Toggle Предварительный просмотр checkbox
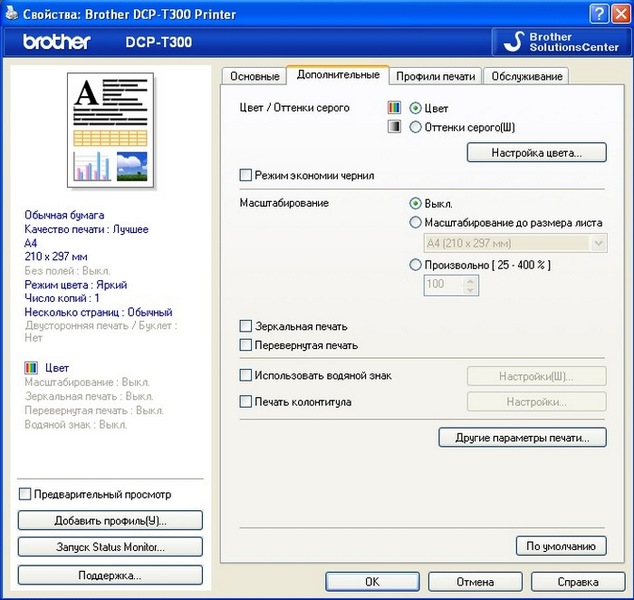The width and height of the screenshot is (634, 600). (x=25, y=494)
